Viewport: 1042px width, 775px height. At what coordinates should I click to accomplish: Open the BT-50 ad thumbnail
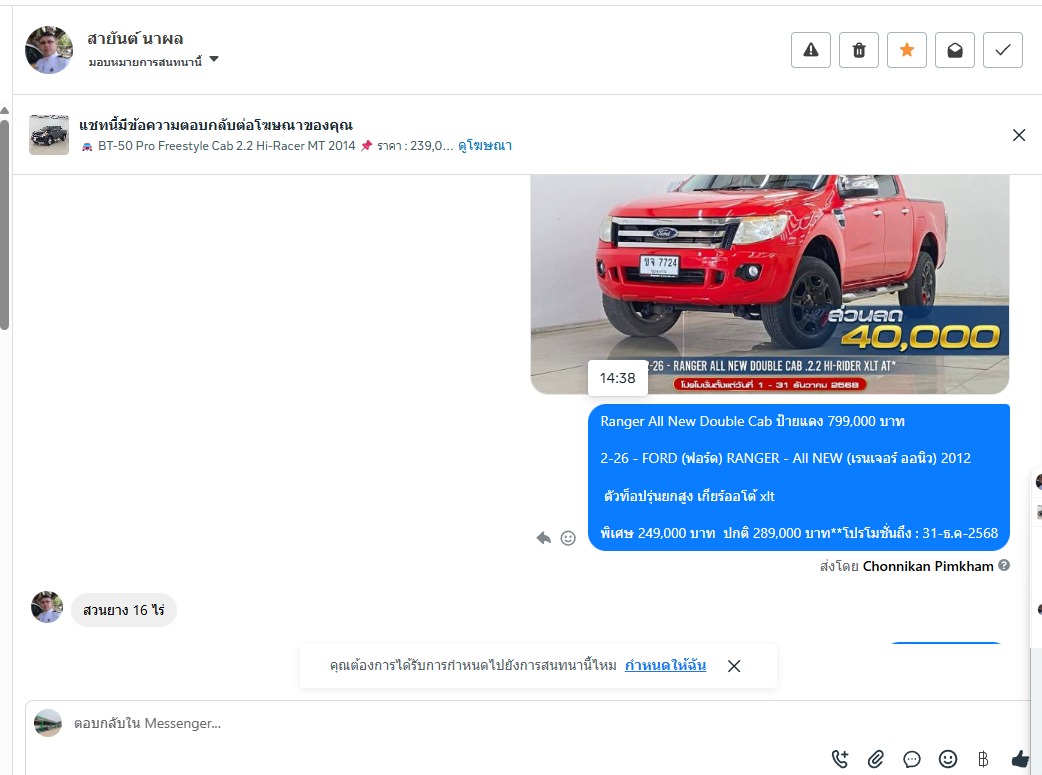(49, 135)
